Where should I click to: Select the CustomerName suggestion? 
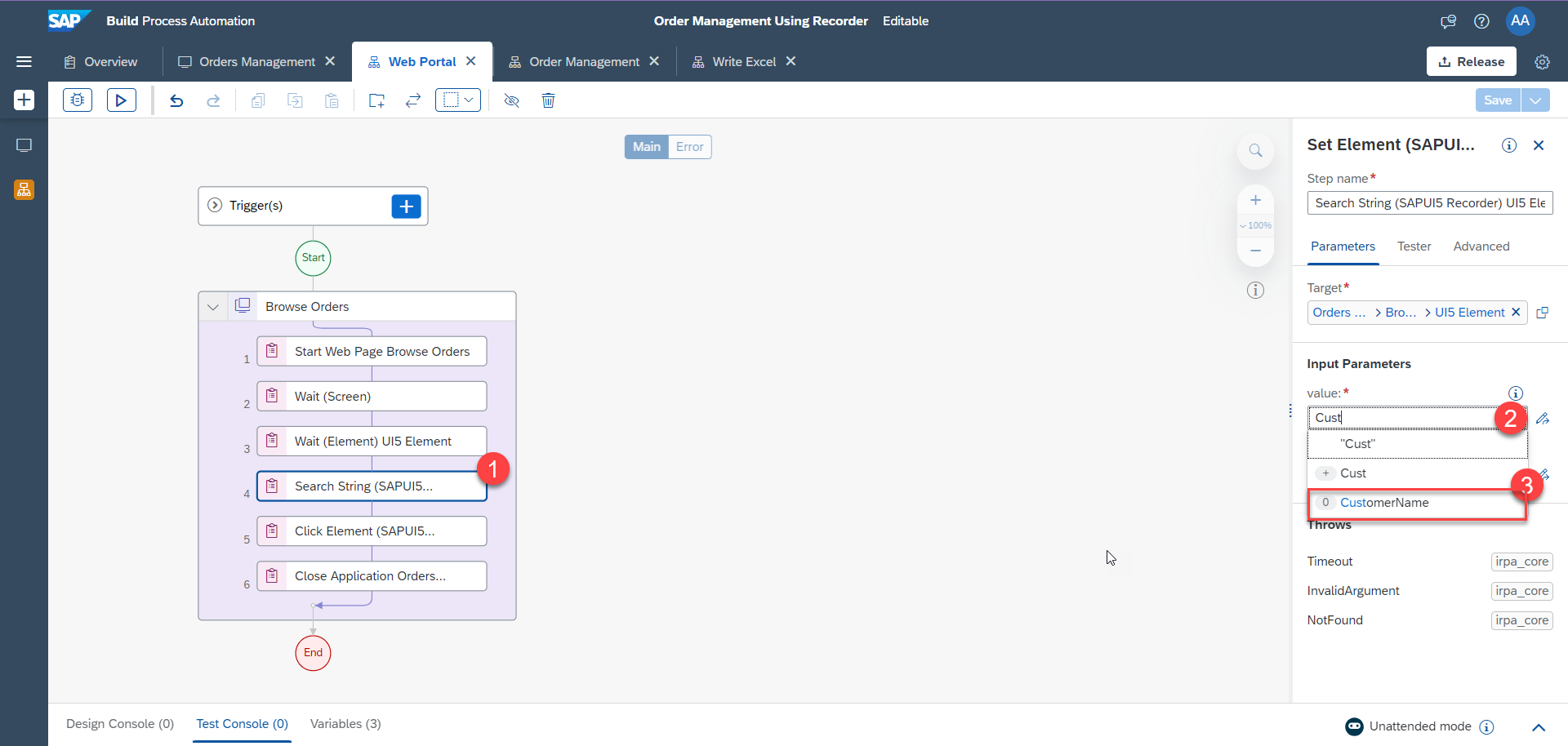[1418, 503]
